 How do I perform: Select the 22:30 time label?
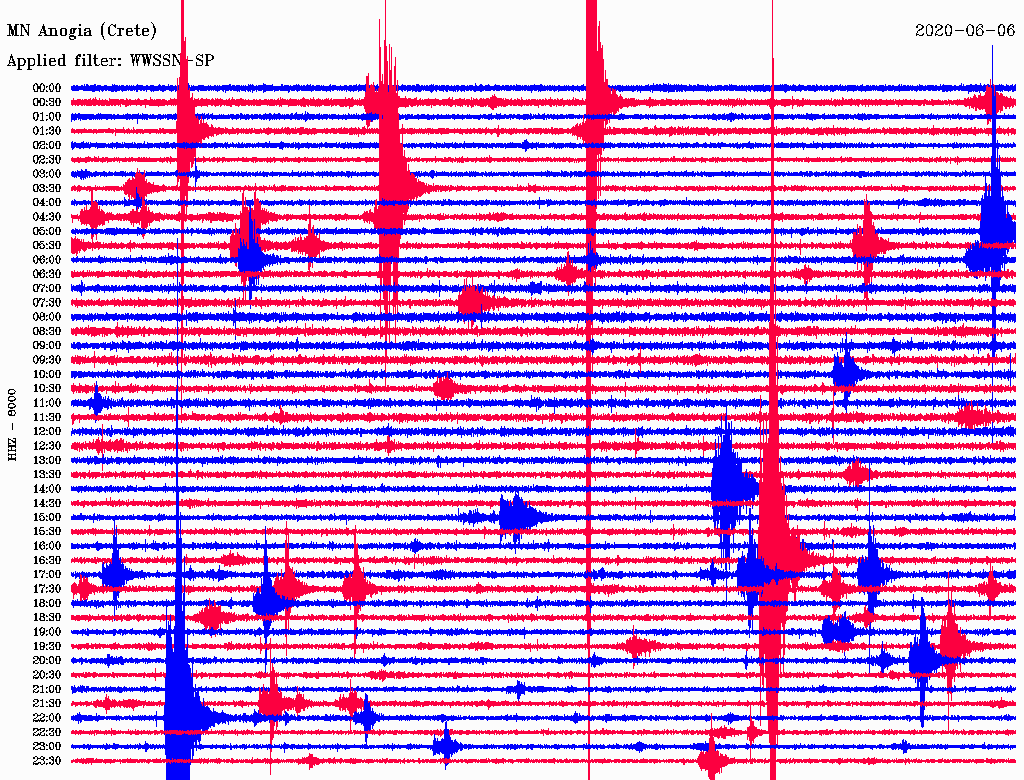coord(47,732)
